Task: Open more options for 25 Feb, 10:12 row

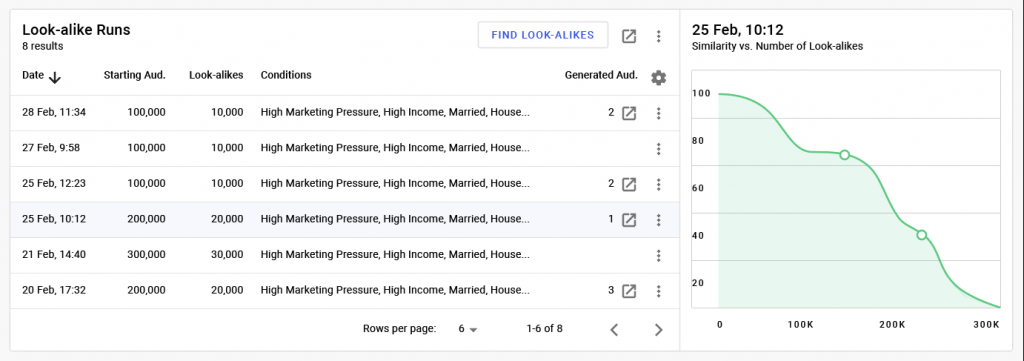Action: [658, 219]
